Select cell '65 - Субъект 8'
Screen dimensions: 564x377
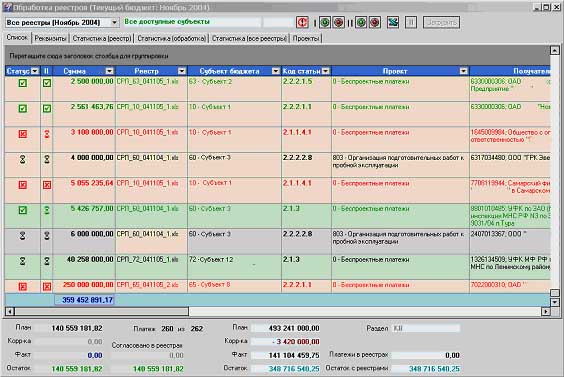pyautogui.click(x=235, y=286)
